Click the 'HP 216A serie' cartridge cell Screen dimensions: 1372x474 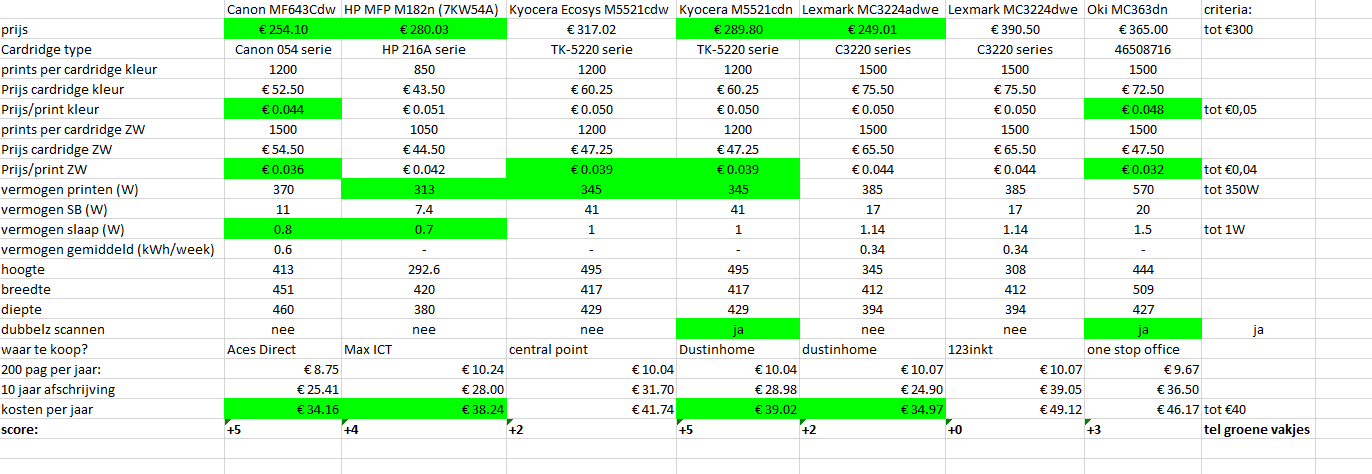[x=424, y=50]
